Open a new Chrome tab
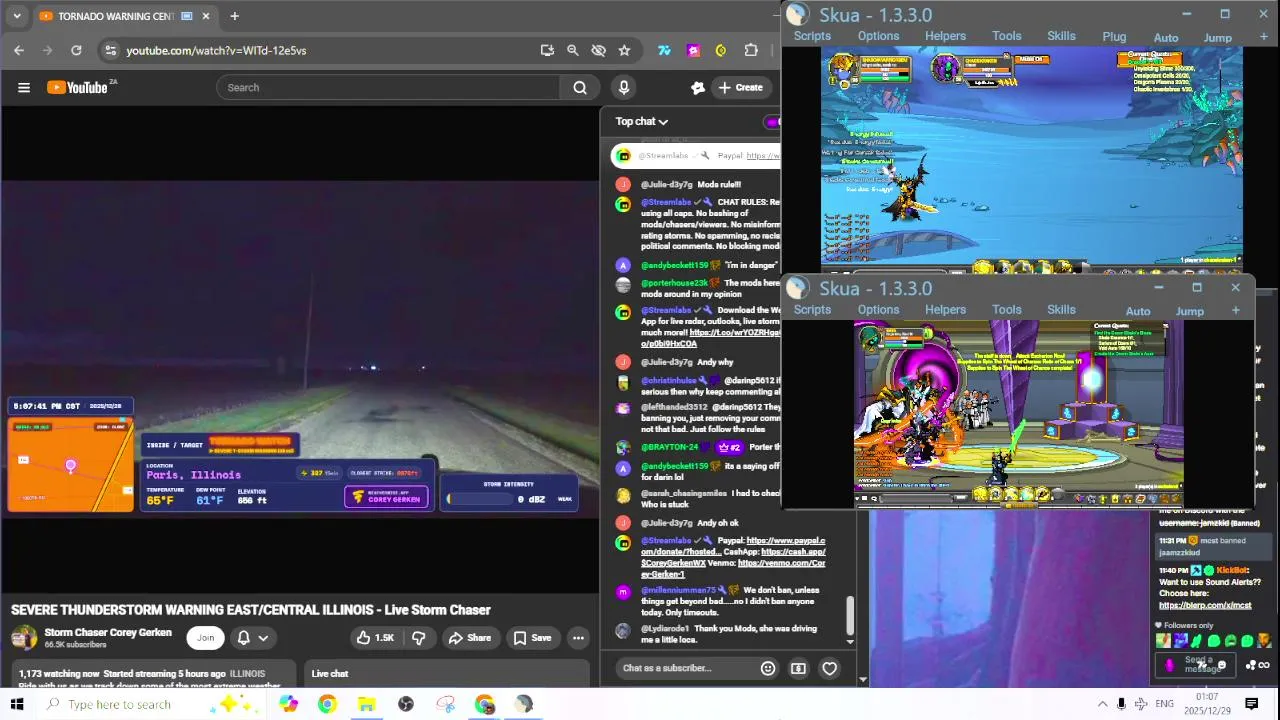Image resolution: width=1280 pixels, height=720 pixels. tap(234, 16)
